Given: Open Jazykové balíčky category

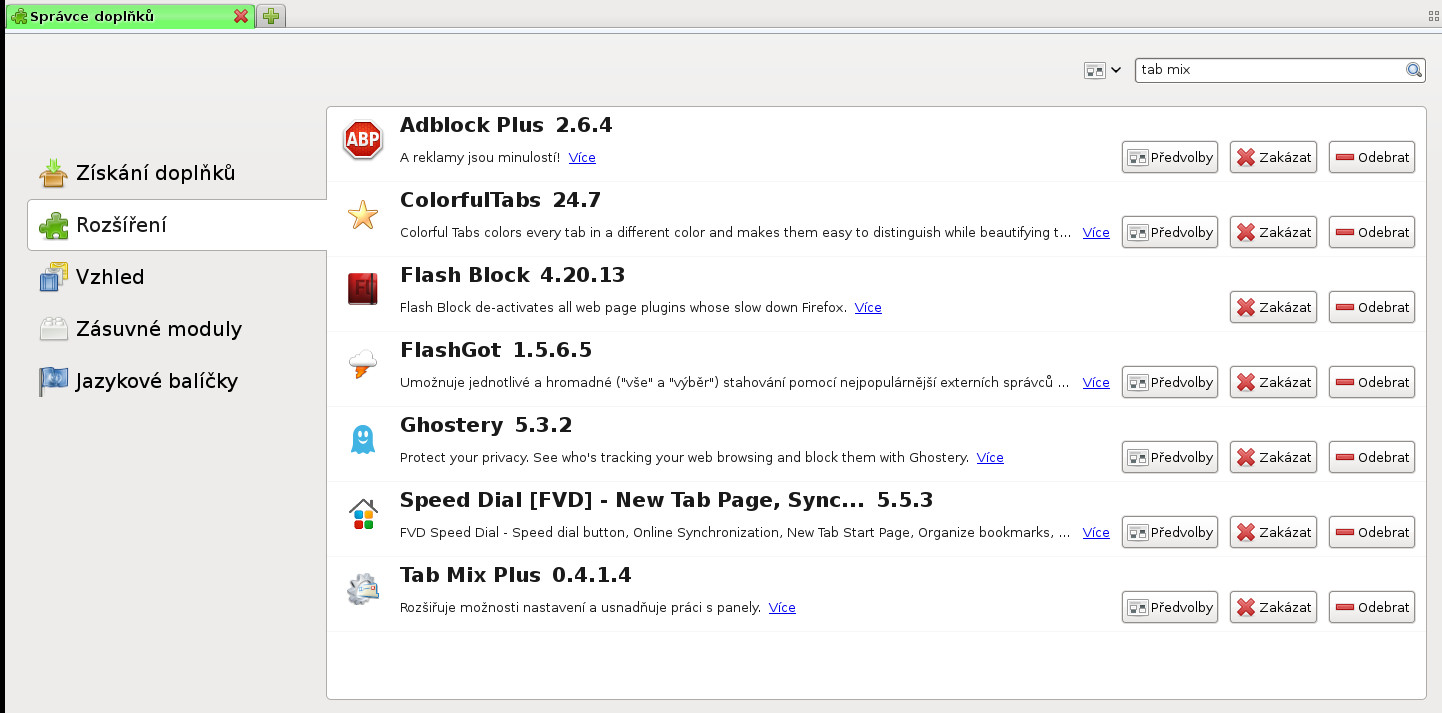Looking at the screenshot, I should point(177,381).
